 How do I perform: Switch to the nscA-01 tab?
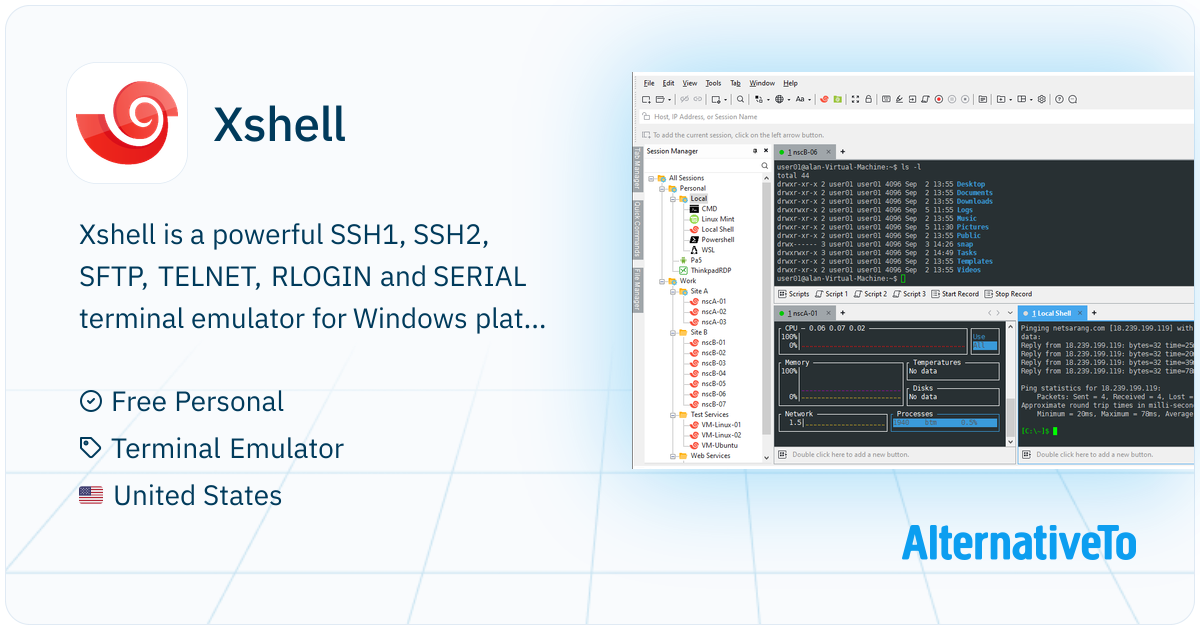805,313
